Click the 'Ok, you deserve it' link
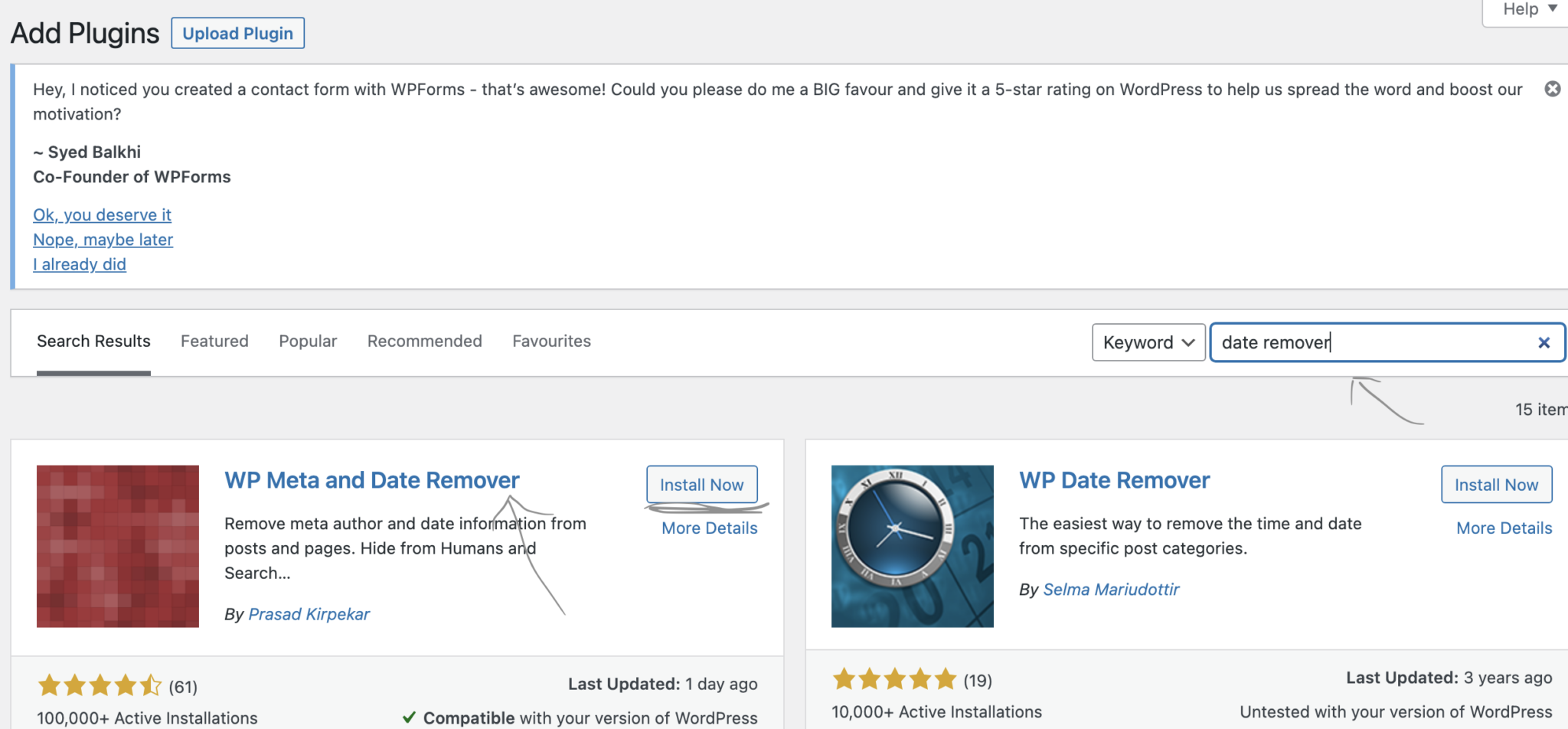 [102, 215]
